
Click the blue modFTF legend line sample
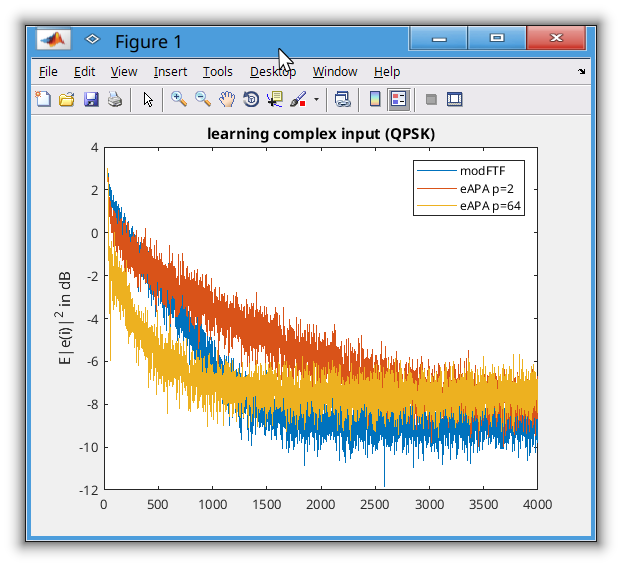[x=436, y=171]
